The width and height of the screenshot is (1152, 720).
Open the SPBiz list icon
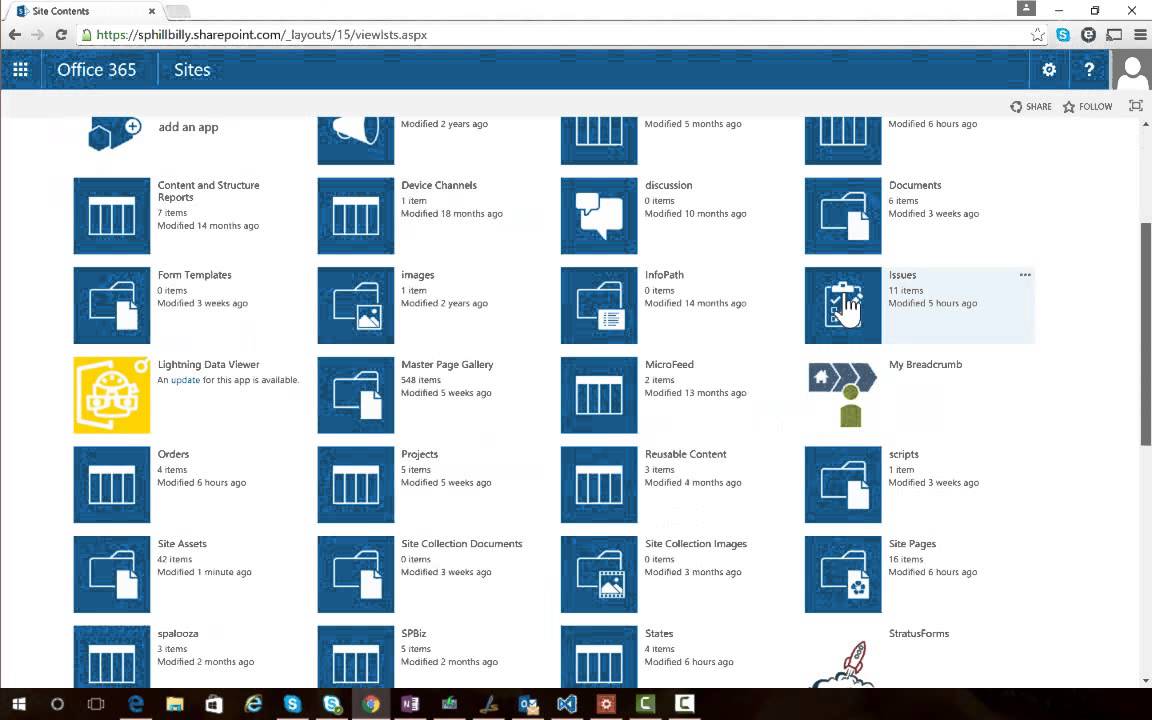tap(356, 657)
